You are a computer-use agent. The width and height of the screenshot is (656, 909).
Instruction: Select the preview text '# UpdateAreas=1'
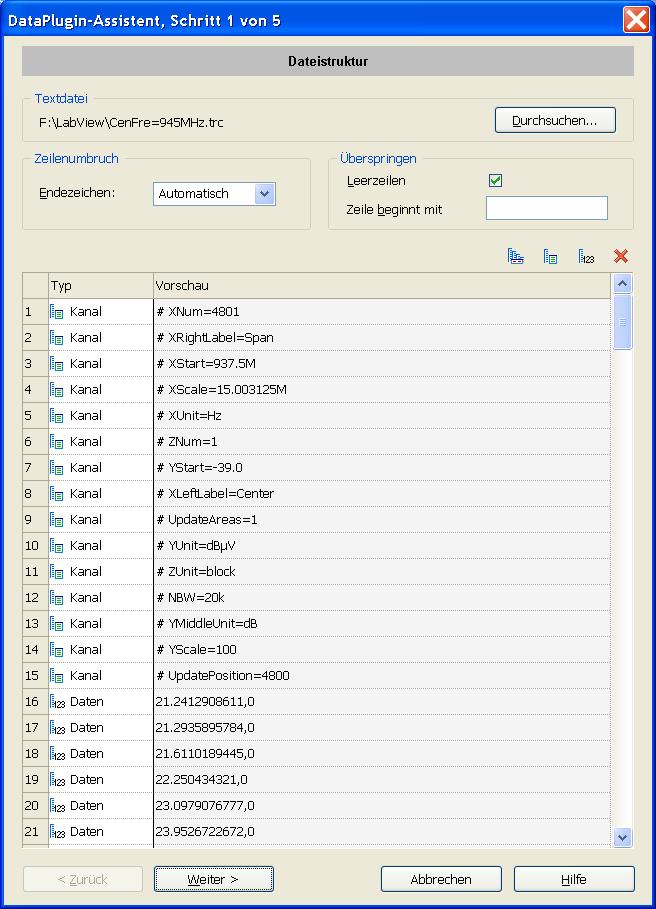click(207, 520)
